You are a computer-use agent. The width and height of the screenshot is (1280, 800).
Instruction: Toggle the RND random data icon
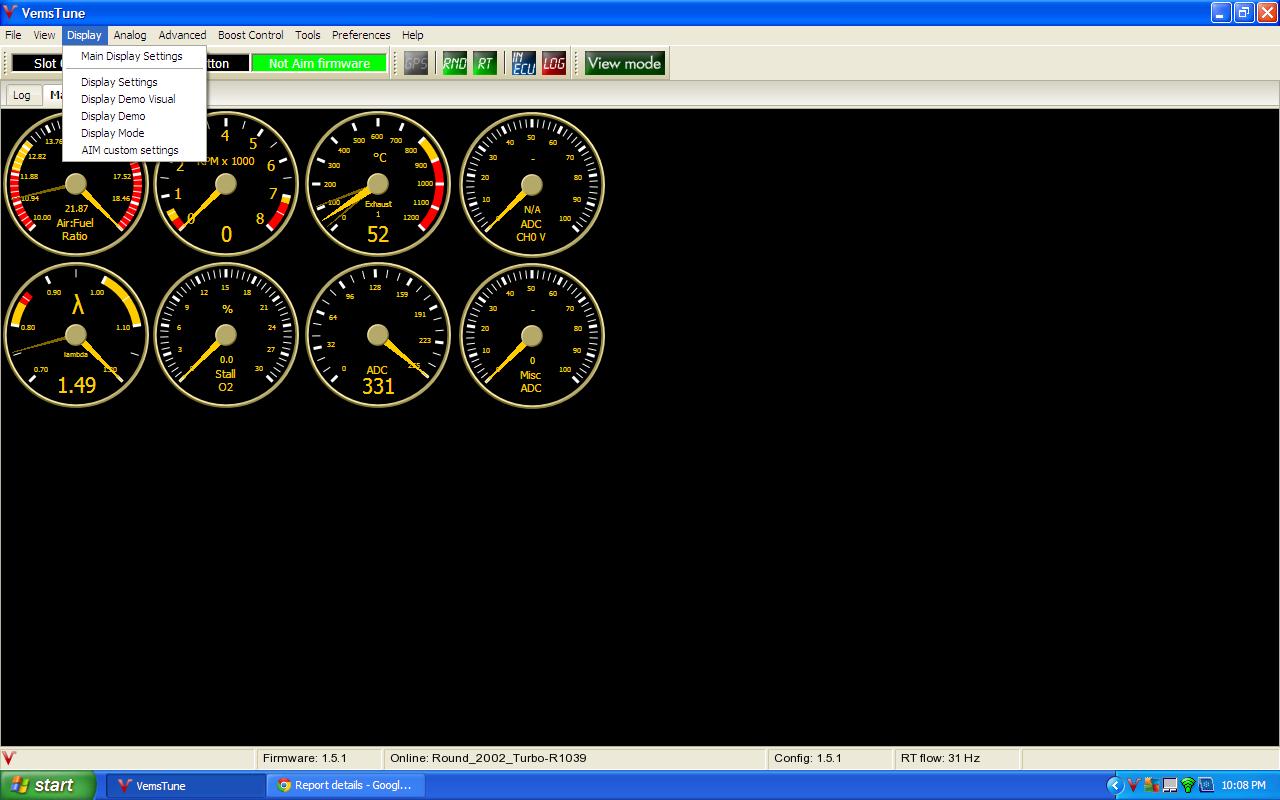(x=454, y=63)
